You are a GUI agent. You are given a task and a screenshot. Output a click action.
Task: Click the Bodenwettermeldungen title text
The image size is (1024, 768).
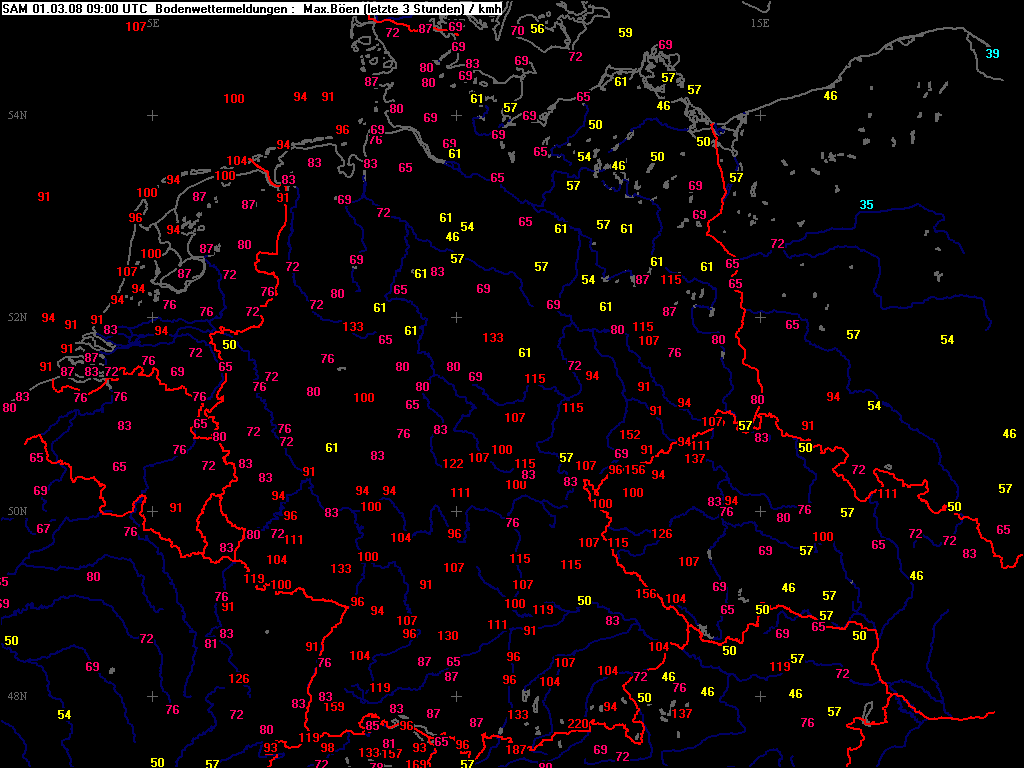click(x=209, y=8)
